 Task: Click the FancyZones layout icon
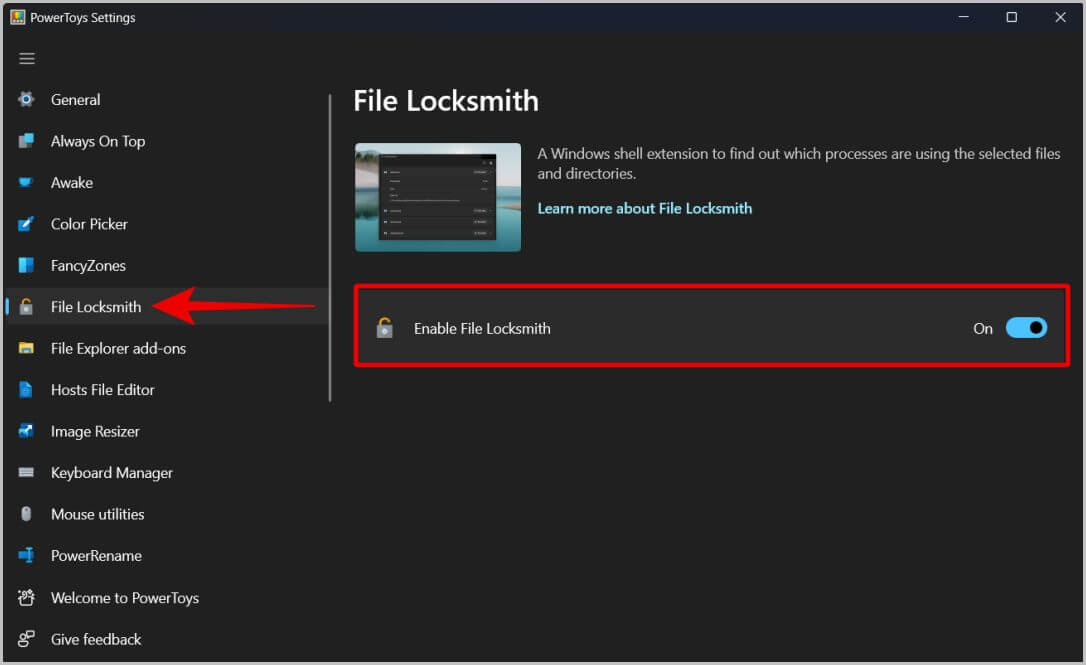[x=26, y=265]
